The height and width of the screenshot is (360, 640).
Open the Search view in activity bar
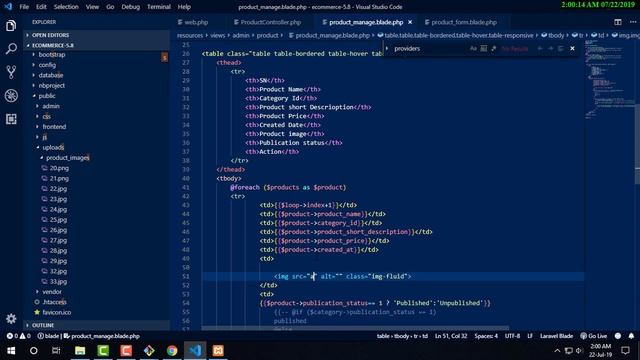[x=11, y=49]
